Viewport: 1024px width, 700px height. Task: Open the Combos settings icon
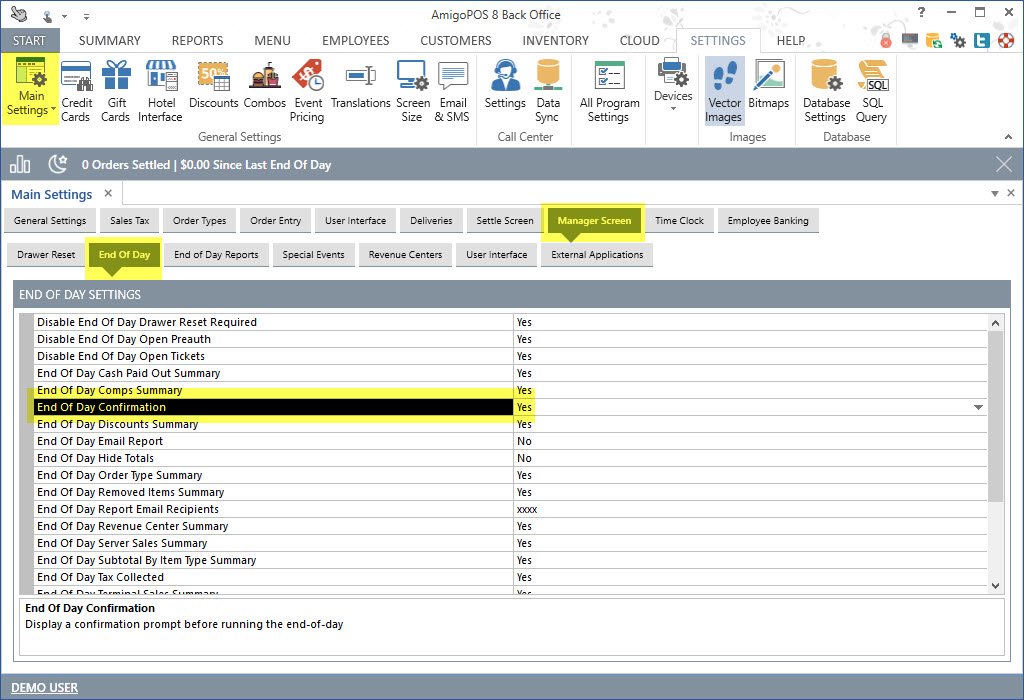click(264, 90)
